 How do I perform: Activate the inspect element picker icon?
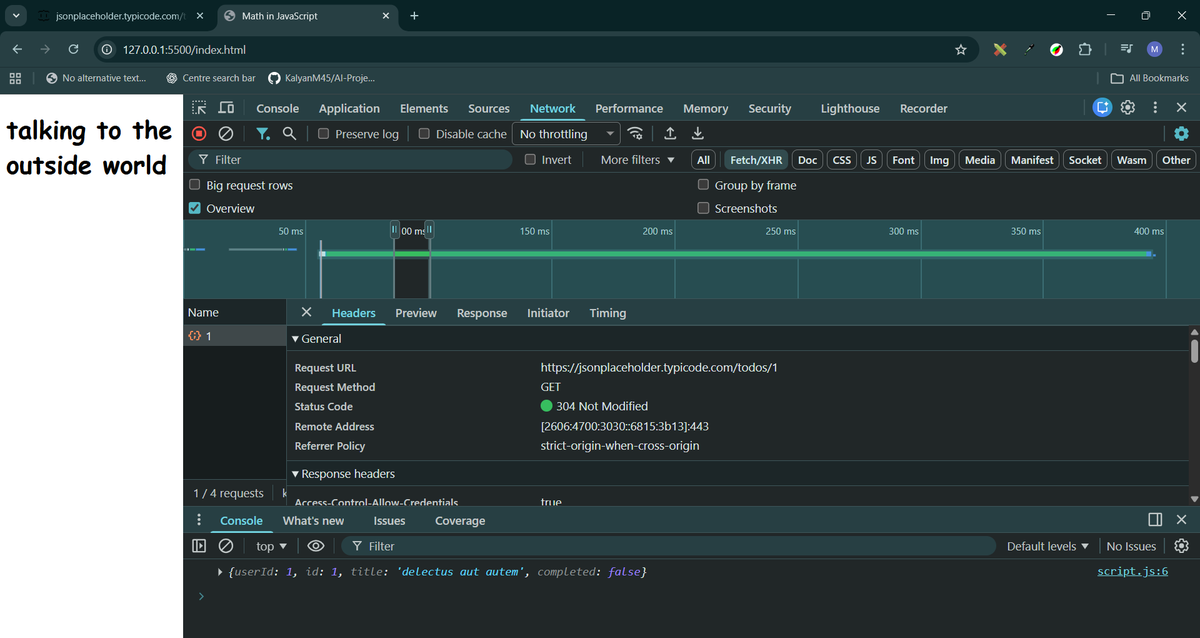[x=199, y=108]
